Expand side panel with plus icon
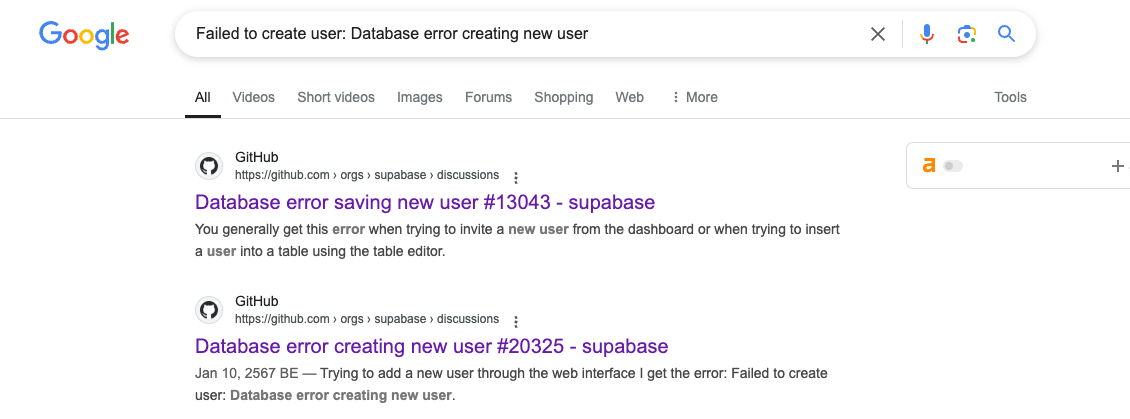Image resolution: width=1130 pixels, height=419 pixels. coord(1118,166)
